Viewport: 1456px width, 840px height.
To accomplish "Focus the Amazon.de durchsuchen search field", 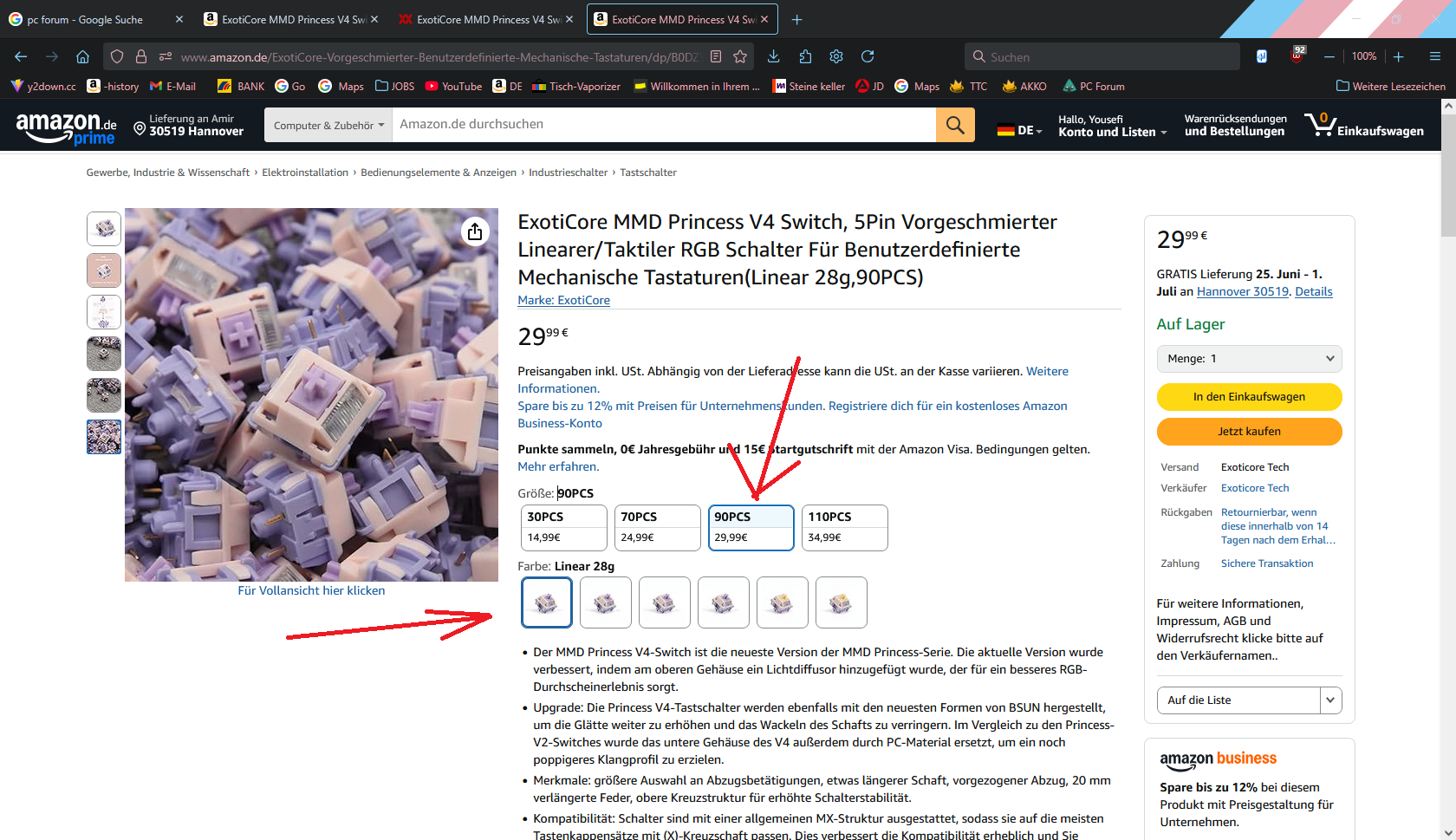I will 664,125.
